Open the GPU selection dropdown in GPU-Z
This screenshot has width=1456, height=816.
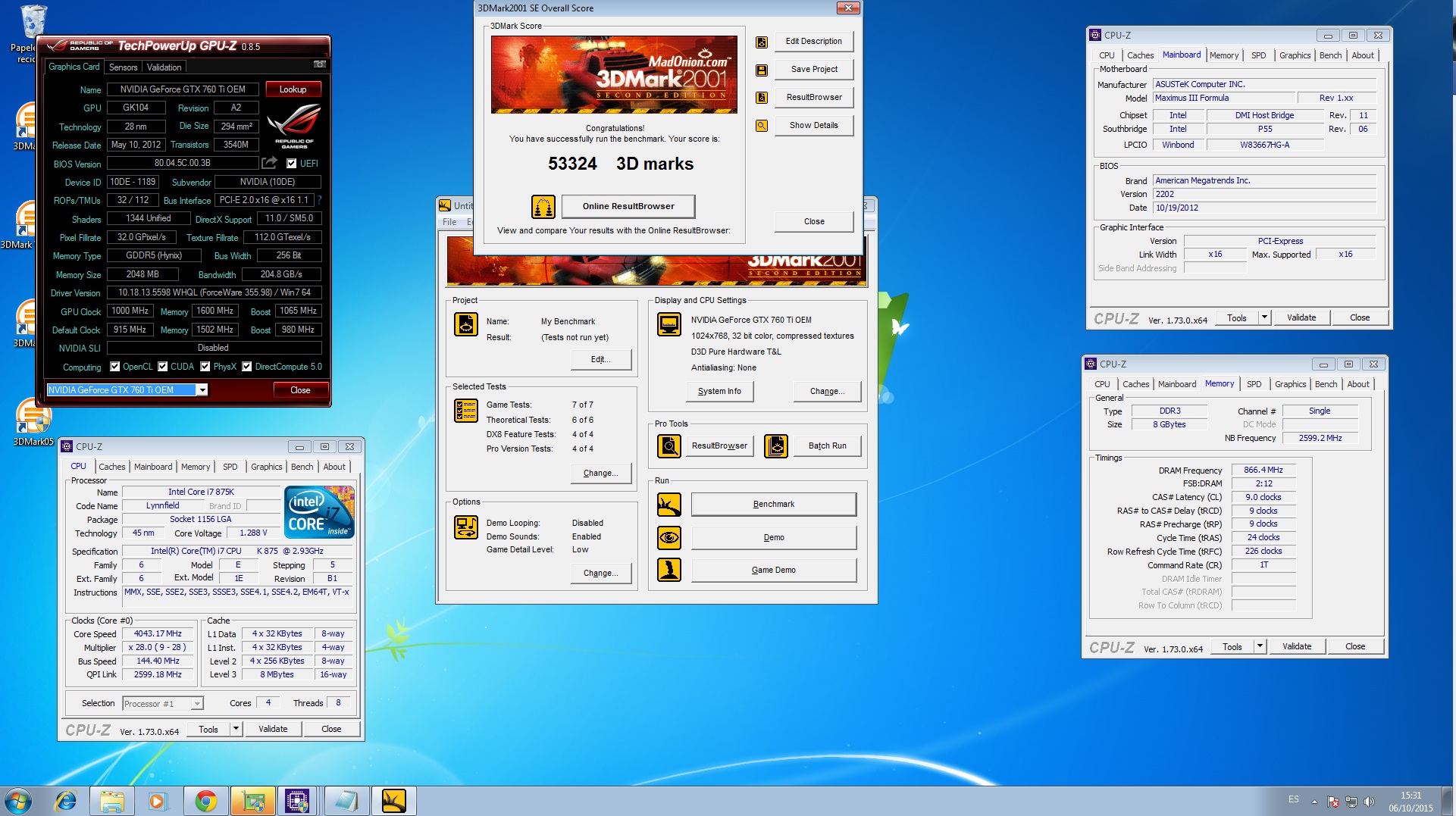(202, 390)
